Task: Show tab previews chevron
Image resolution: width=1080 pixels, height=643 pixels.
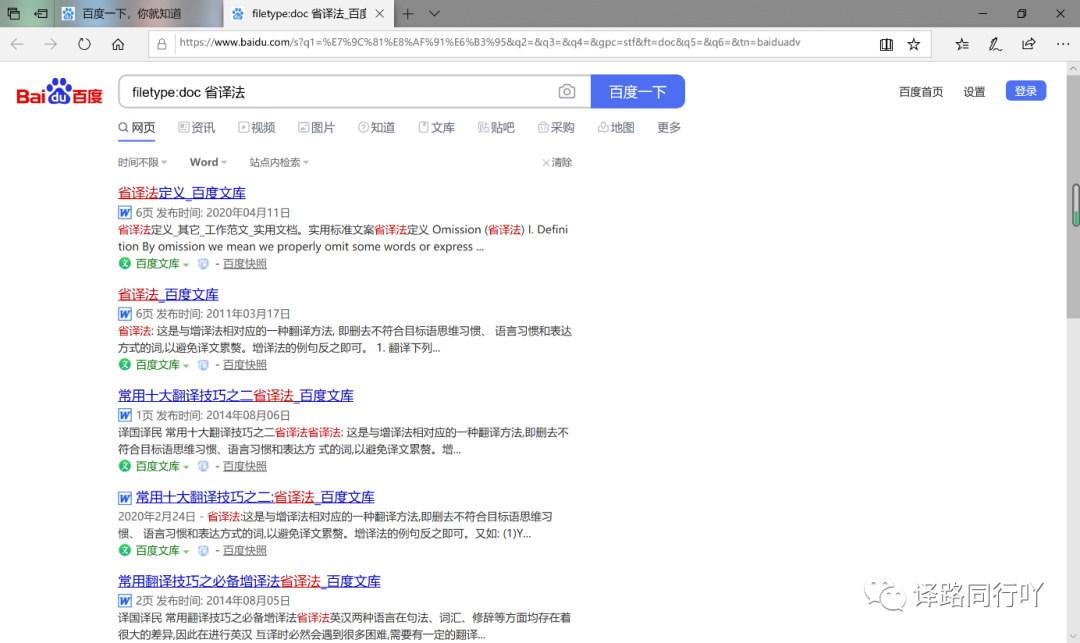Action: point(434,14)
